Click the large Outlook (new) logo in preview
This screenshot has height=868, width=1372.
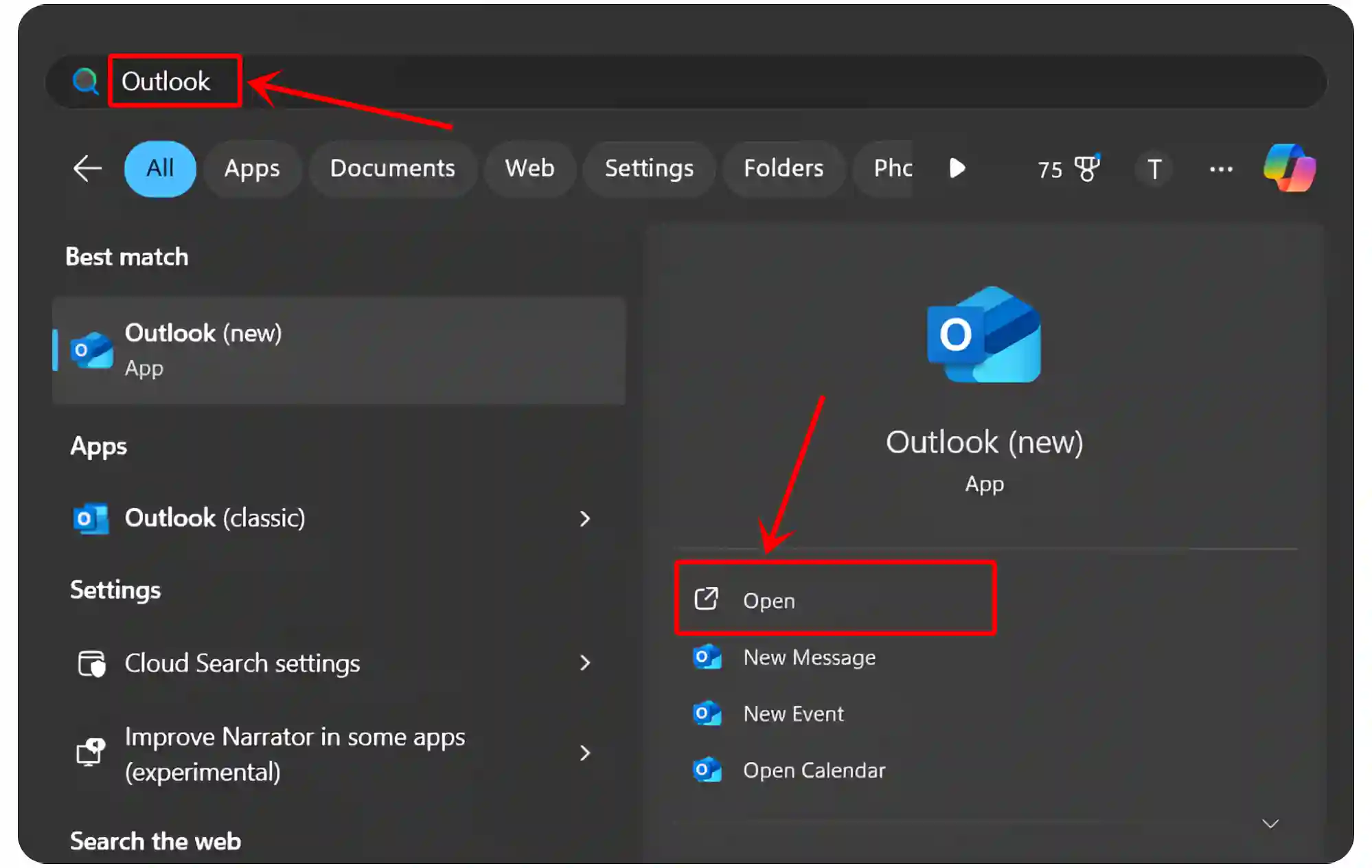pyautogui.click(x=983, y=334)
